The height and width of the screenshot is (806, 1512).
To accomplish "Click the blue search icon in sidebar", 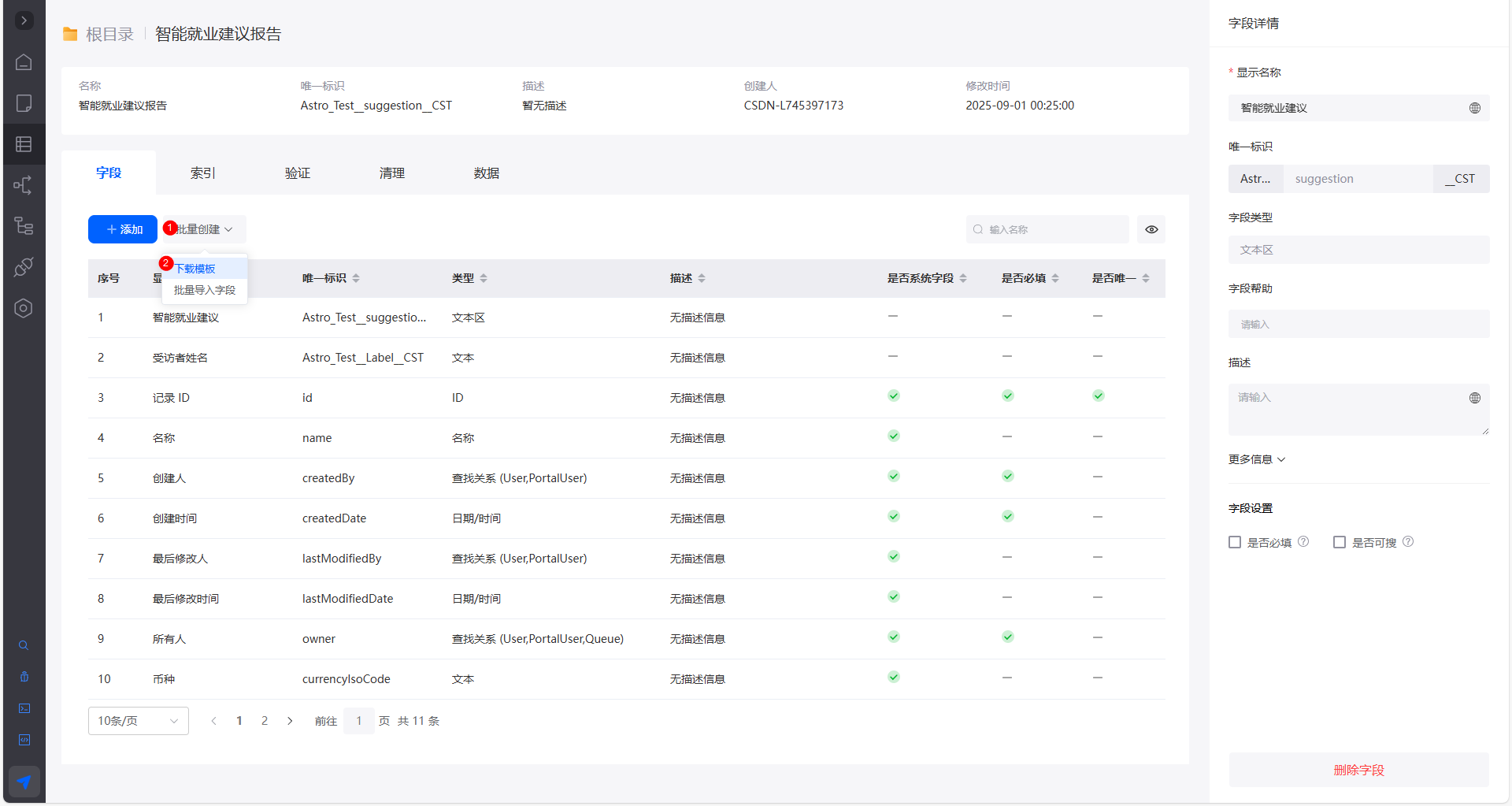I will pyautogui.click(x=24, y=645).
